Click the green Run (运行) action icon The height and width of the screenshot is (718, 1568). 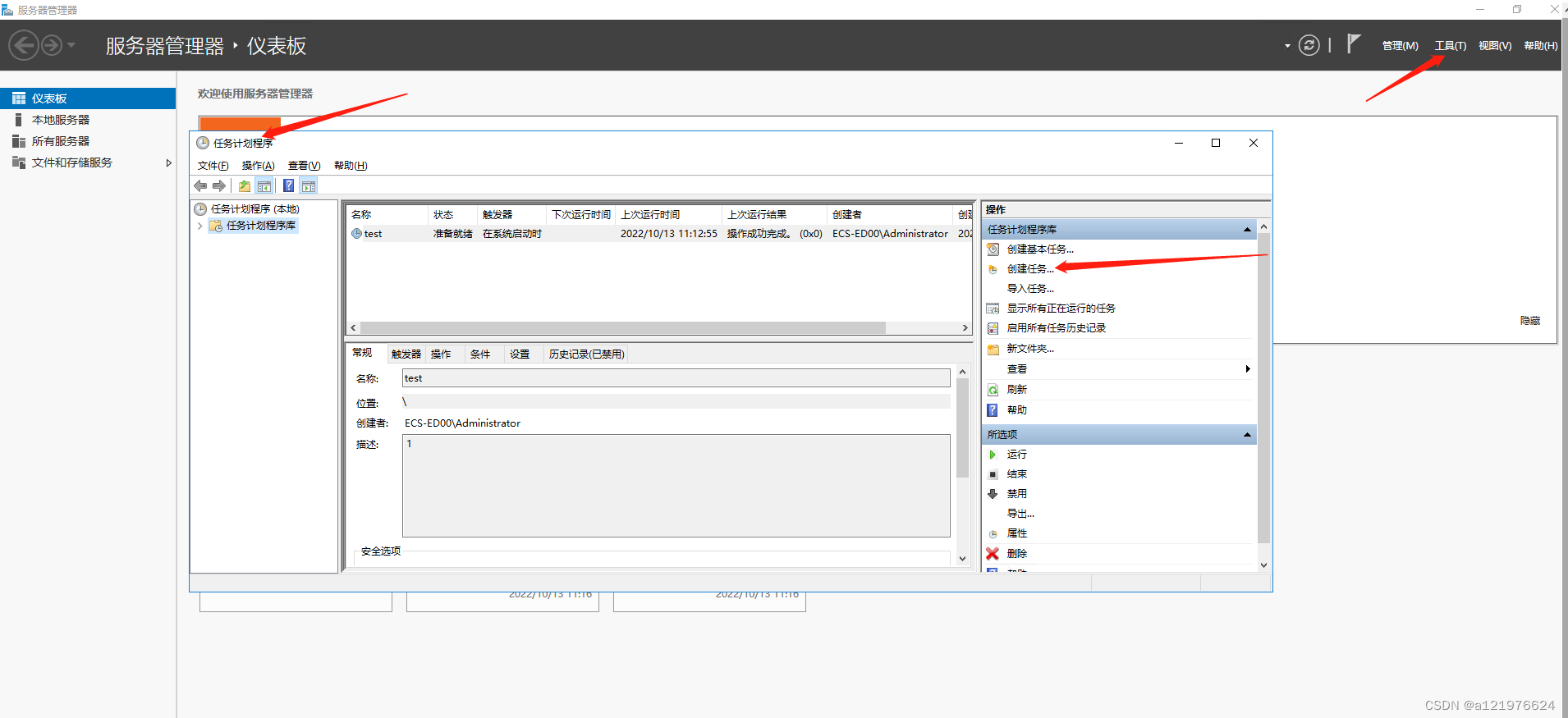(x=993, y=455)
